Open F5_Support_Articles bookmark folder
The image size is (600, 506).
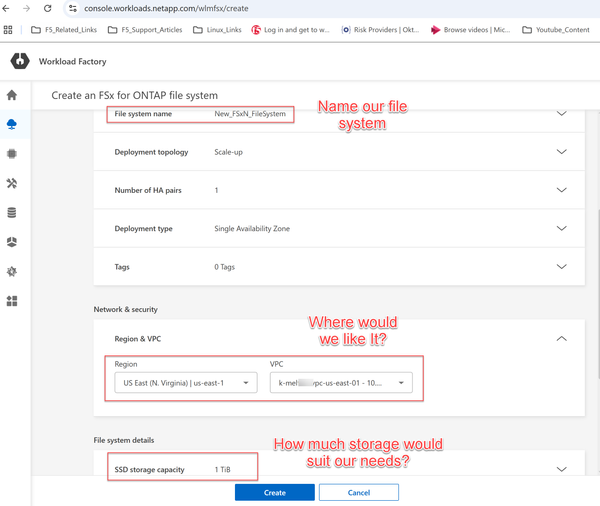(x=145, y=30)
